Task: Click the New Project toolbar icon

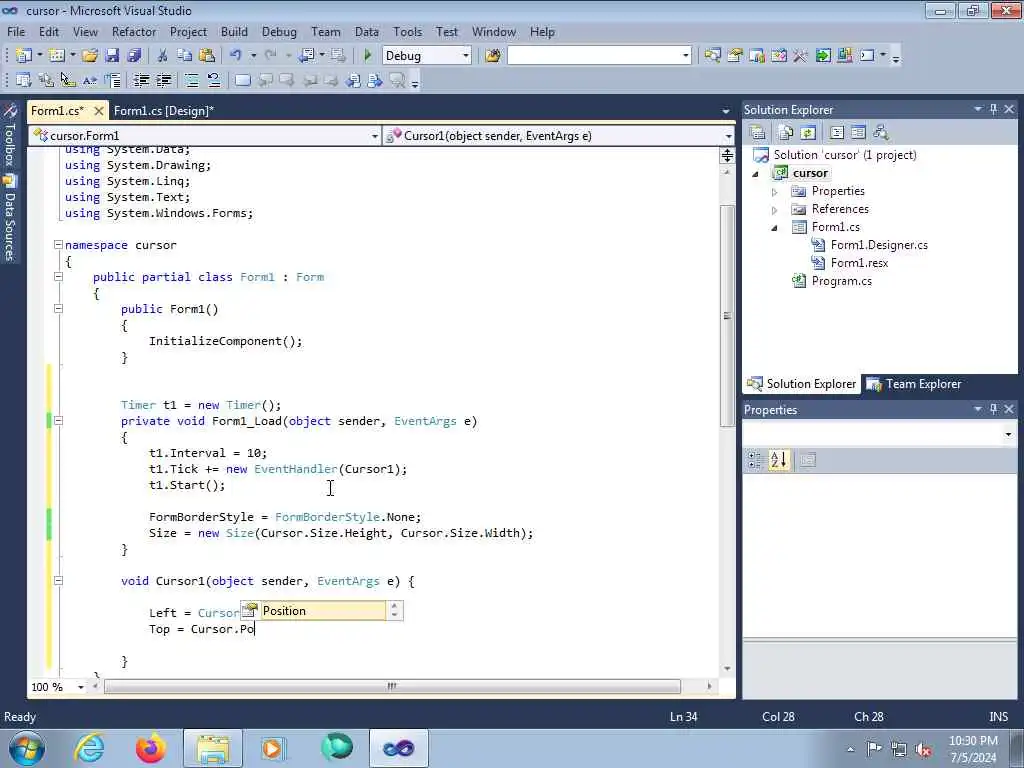Action: pos(24,56)
